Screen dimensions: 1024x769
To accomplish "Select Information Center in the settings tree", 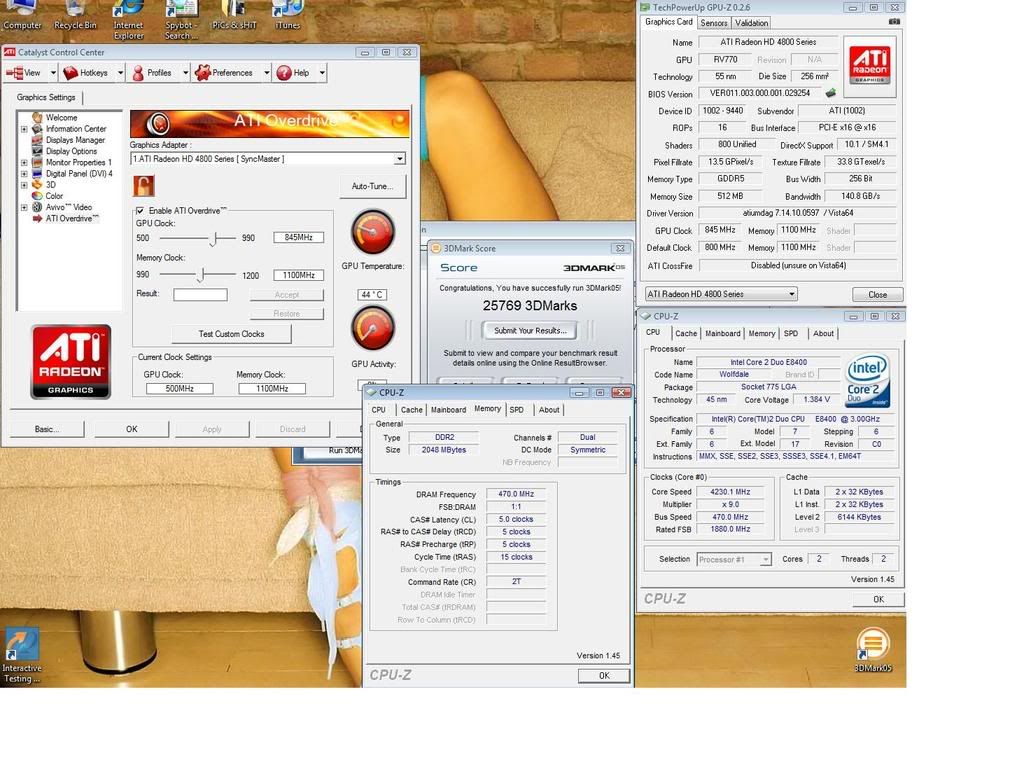I will pyautogui.click(x=76, y=129).
